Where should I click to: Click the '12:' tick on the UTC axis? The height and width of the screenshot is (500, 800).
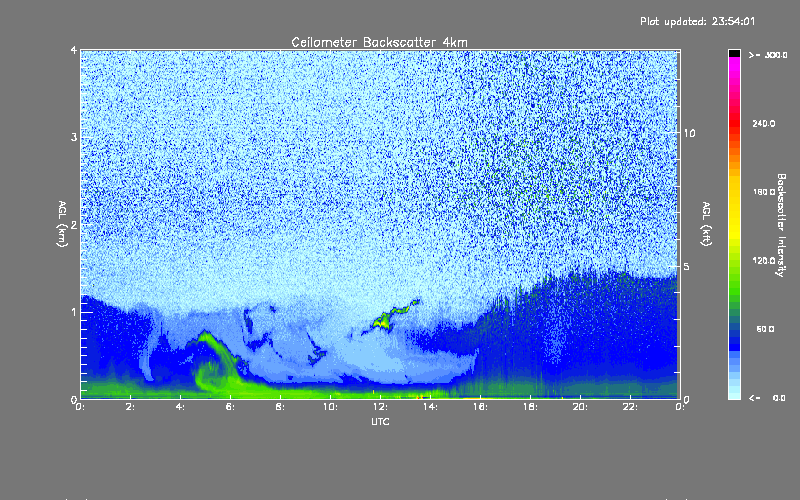(x=380, y=407)
